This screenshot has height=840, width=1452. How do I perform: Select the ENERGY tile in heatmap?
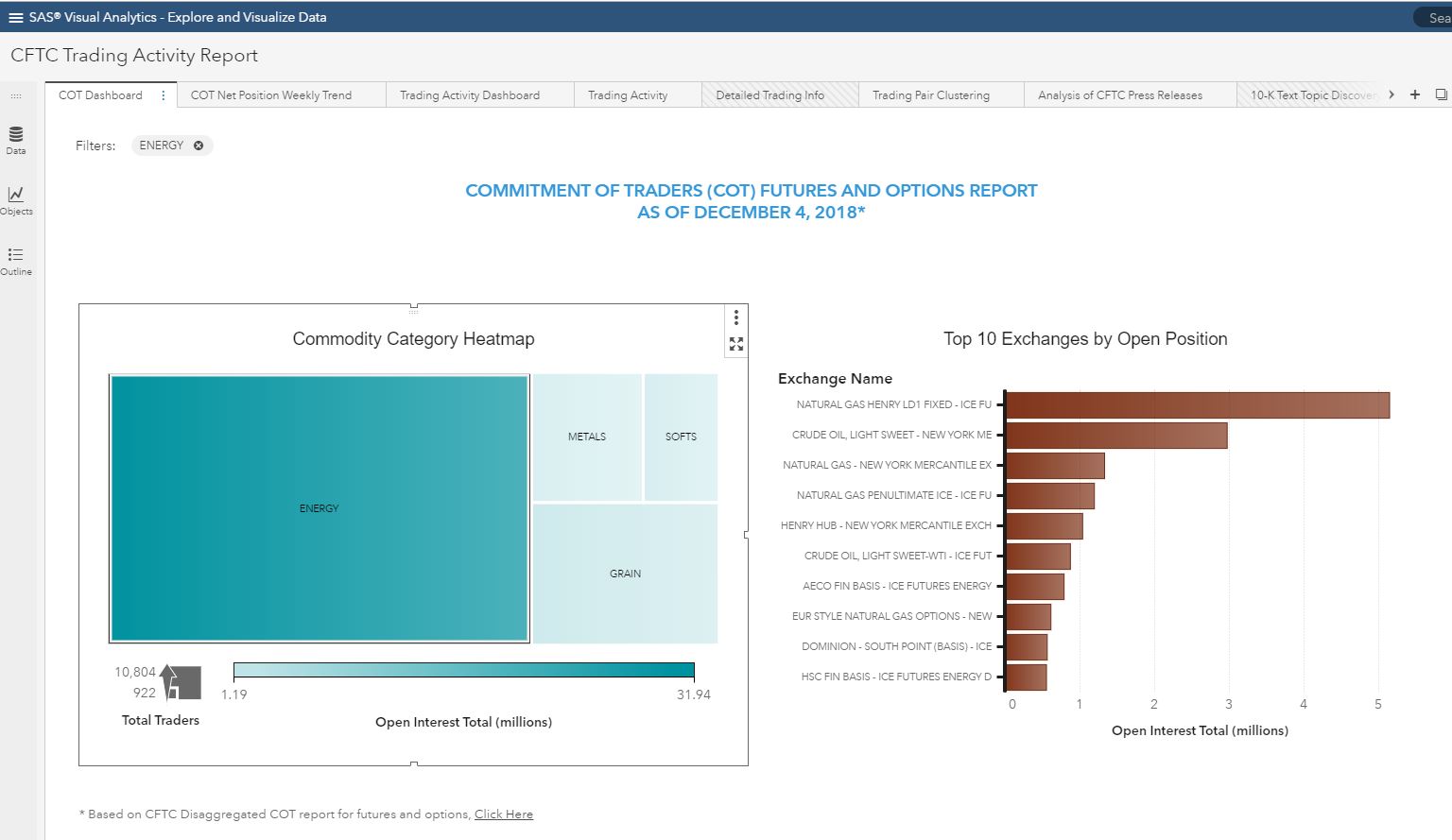pyautogui.click(x=319, y=508)
